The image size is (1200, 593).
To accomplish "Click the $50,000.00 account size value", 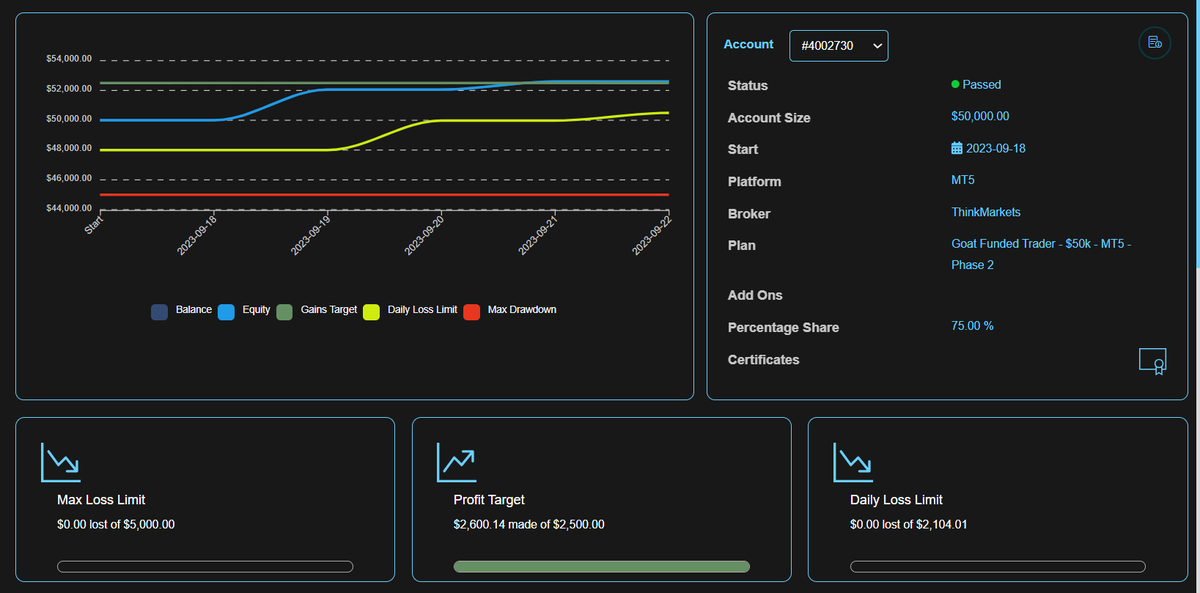I will tap(980, 117).
